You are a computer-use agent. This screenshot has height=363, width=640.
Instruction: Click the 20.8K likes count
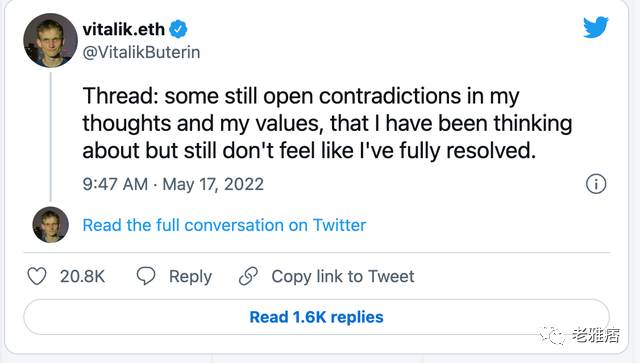point(82,276)
